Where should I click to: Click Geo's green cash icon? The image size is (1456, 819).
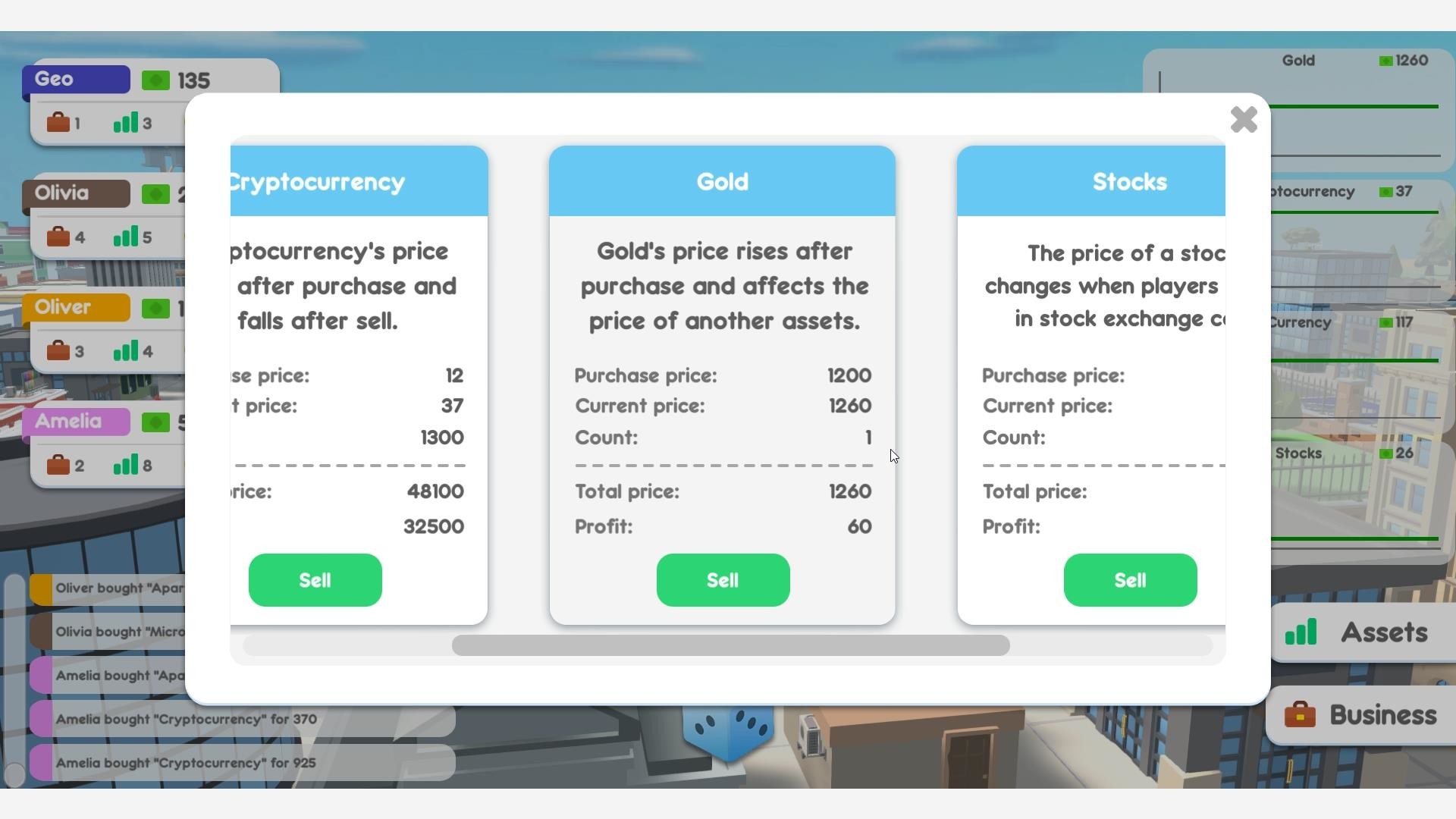coord(155,80)
